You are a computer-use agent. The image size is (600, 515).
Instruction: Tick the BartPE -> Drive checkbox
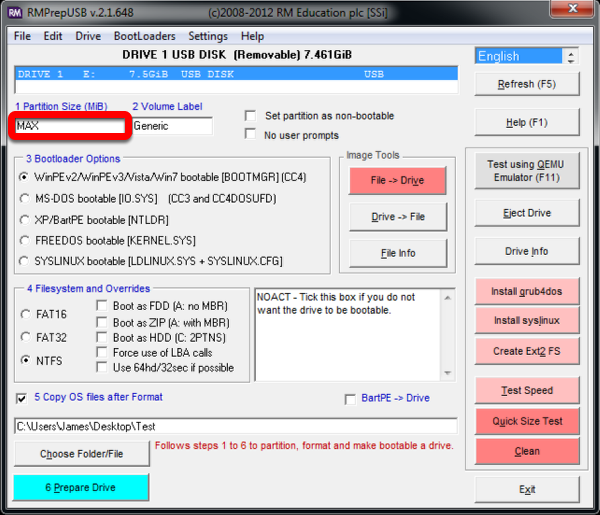click(x=350, y=399)
